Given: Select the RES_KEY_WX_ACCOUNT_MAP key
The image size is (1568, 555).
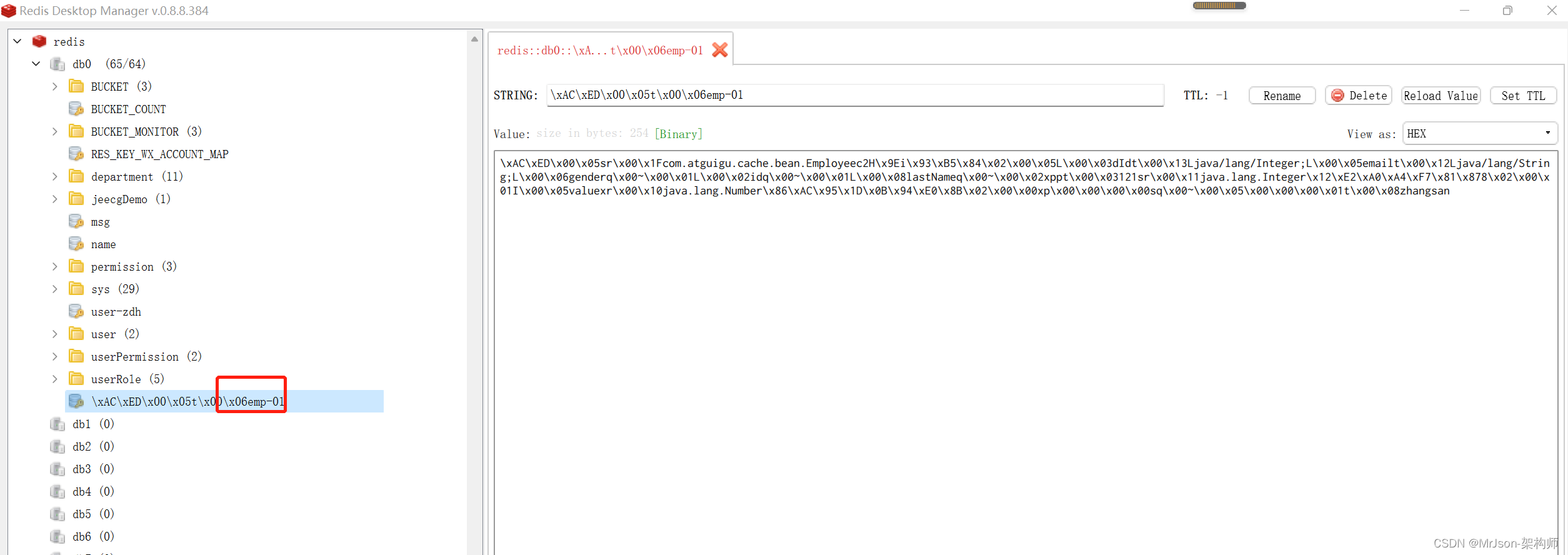Looking at the screenshot, I should [159, 154].
